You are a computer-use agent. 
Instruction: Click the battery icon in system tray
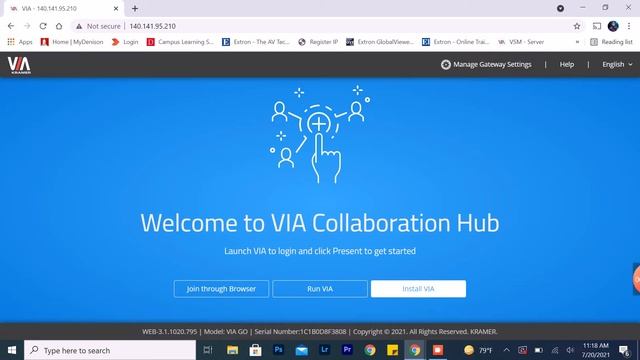[539, 350]
